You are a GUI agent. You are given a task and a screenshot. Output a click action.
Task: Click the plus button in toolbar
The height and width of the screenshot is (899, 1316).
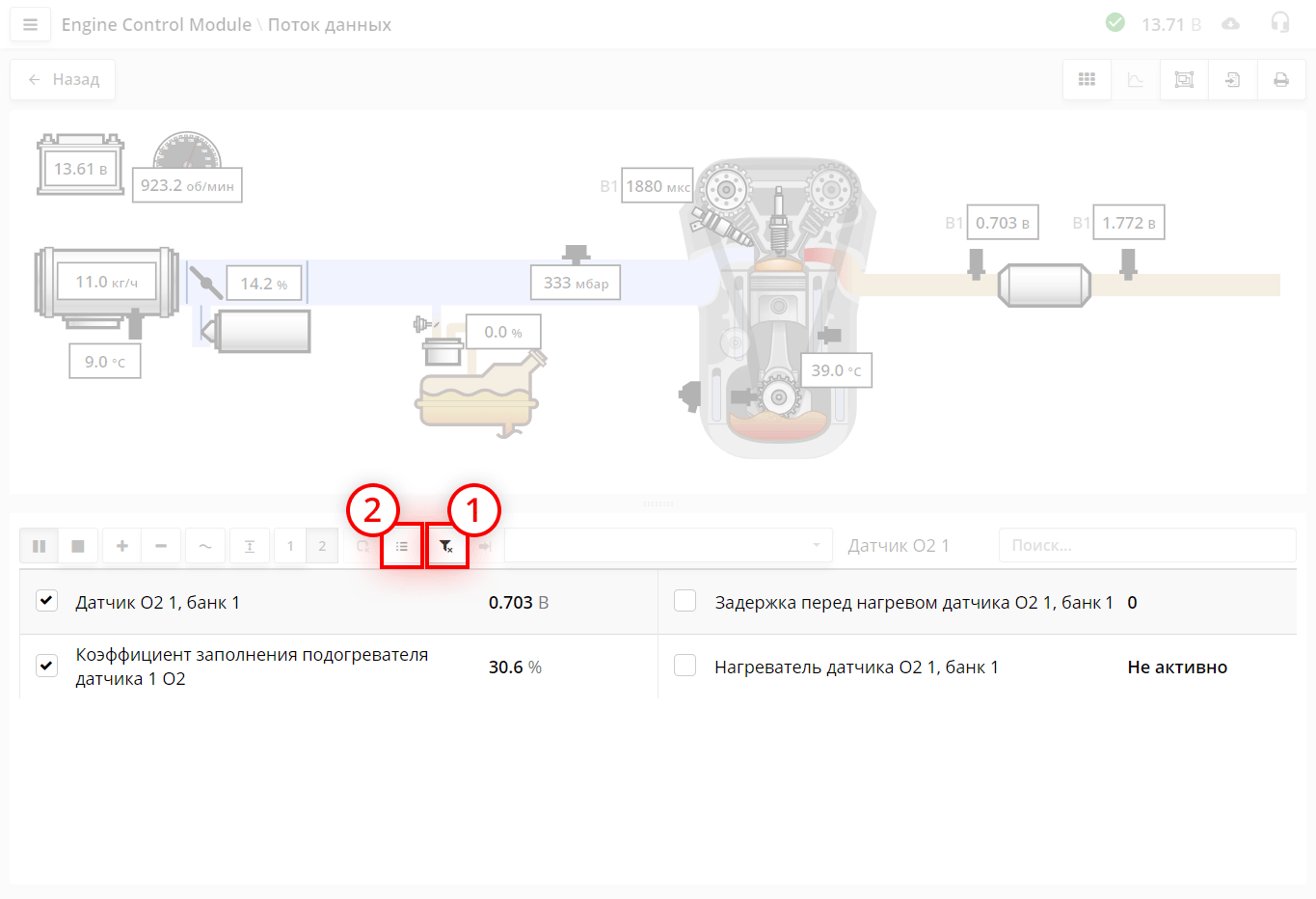(x=122, y=546)
